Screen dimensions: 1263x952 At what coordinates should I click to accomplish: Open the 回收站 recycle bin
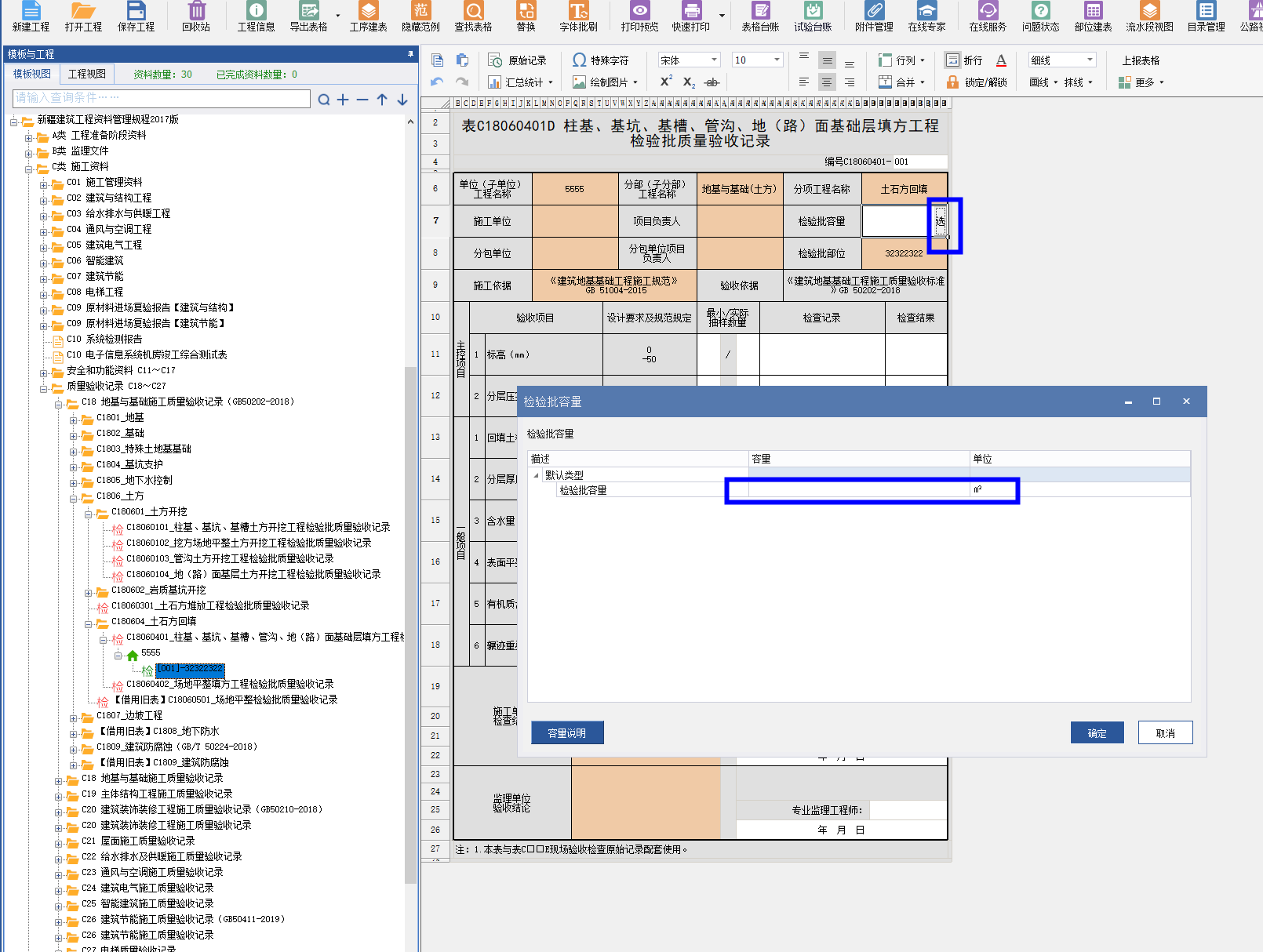click(x=196, y=16)
